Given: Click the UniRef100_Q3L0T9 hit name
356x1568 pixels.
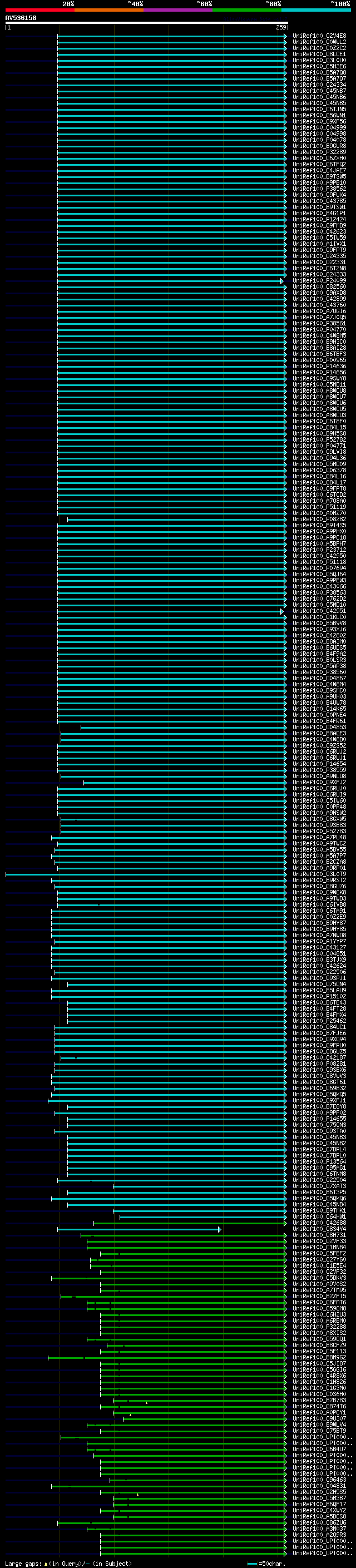Looking at the screenshot, I should point(319,874).
